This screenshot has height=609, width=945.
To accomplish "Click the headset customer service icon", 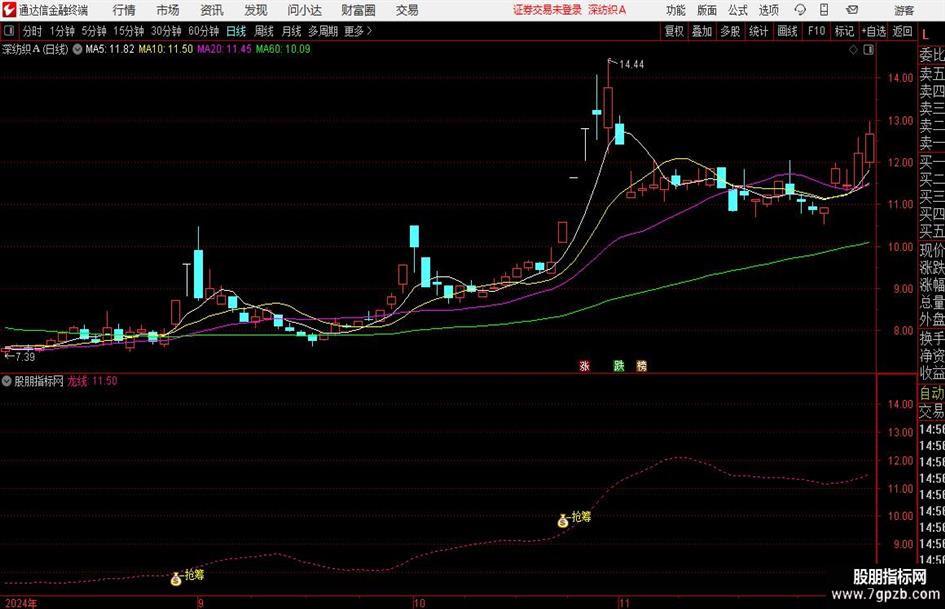I will point(800,10).
